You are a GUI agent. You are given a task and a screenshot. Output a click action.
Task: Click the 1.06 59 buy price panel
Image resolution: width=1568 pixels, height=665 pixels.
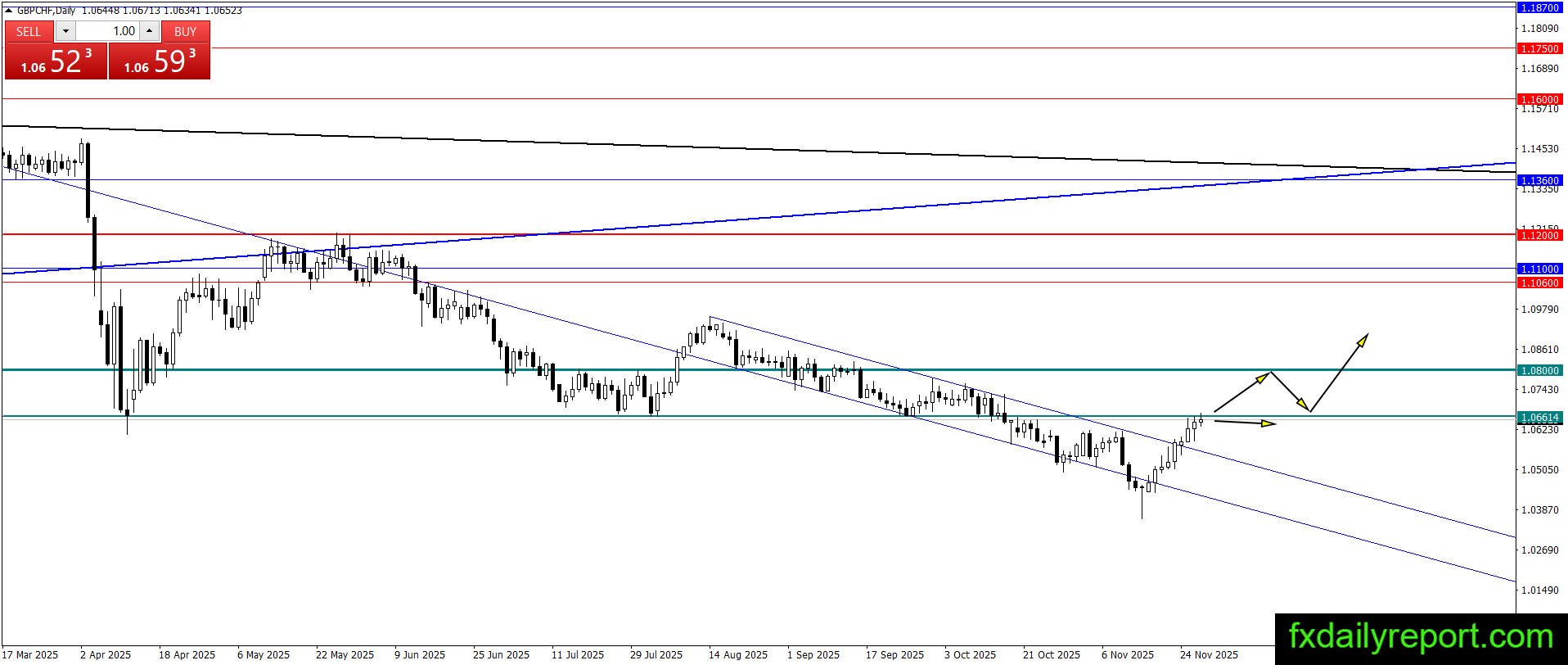tap(160, 61)
